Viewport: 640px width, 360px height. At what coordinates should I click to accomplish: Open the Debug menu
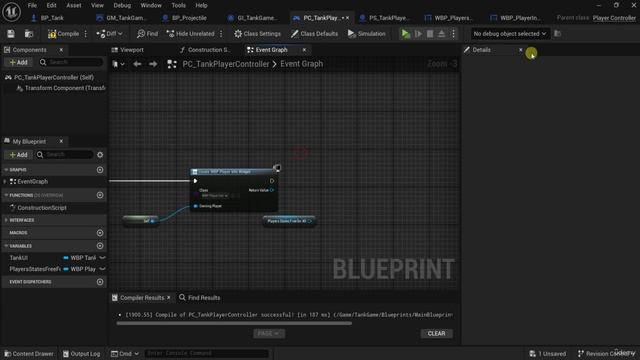[122, 5]
